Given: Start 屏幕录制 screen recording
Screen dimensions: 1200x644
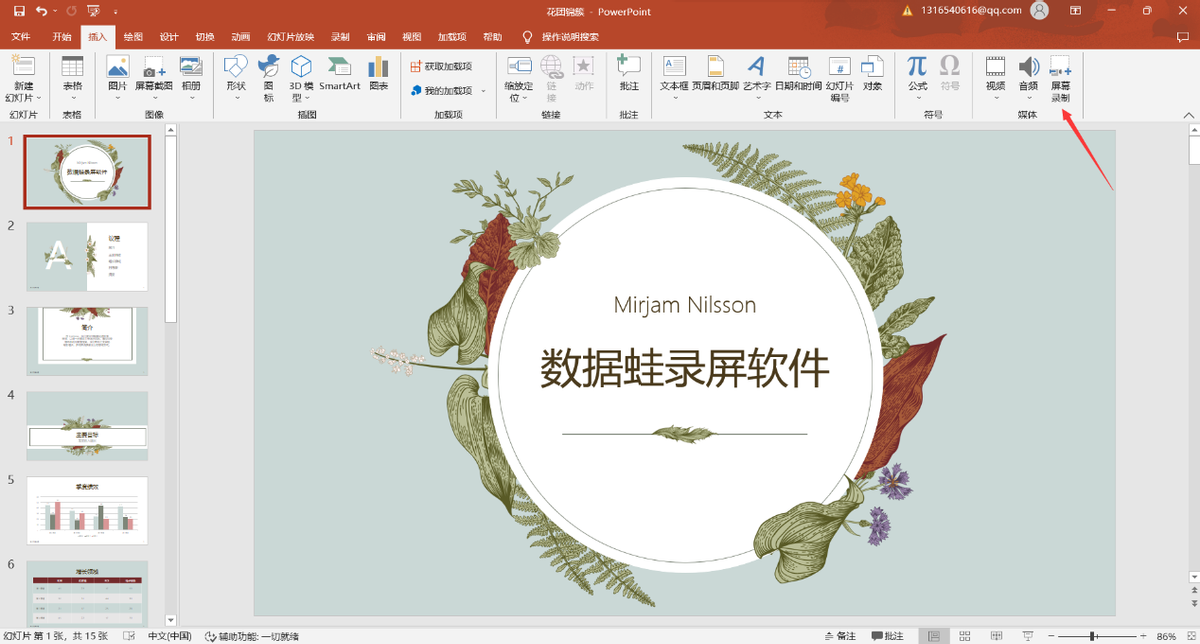Looking at the screenshot, I should 1060,79.
